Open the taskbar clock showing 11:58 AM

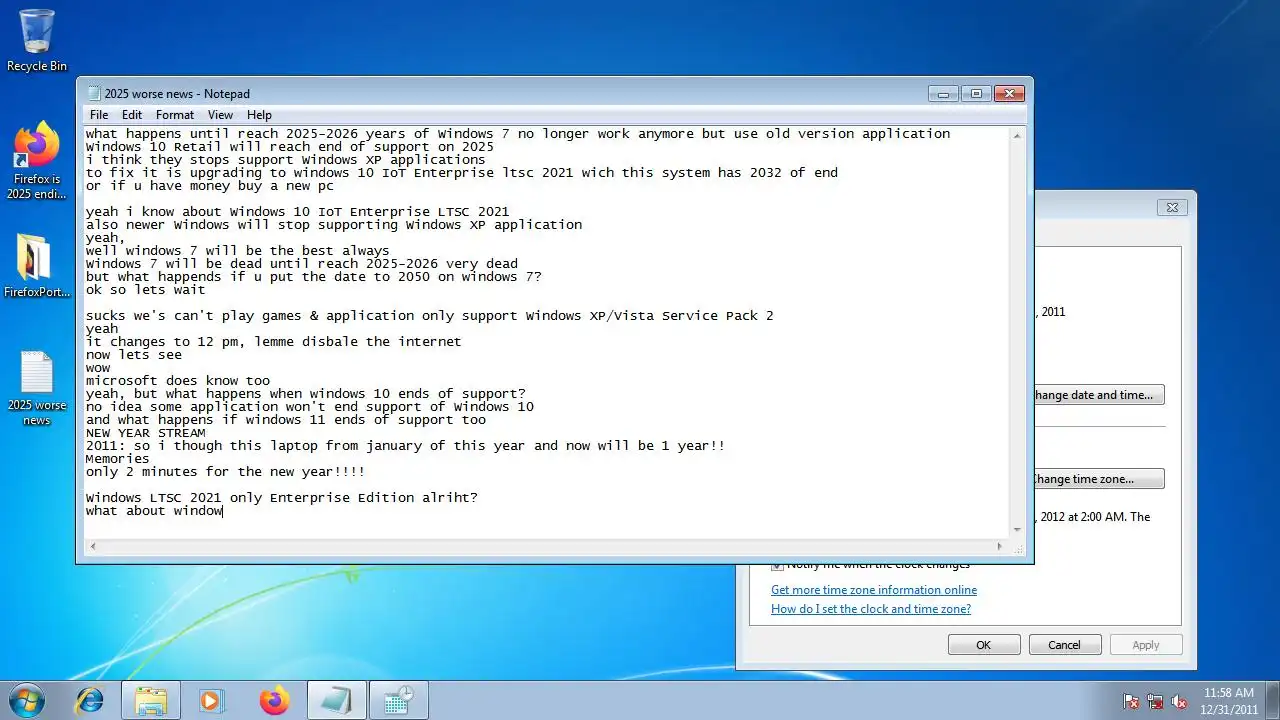[1229, 700]
